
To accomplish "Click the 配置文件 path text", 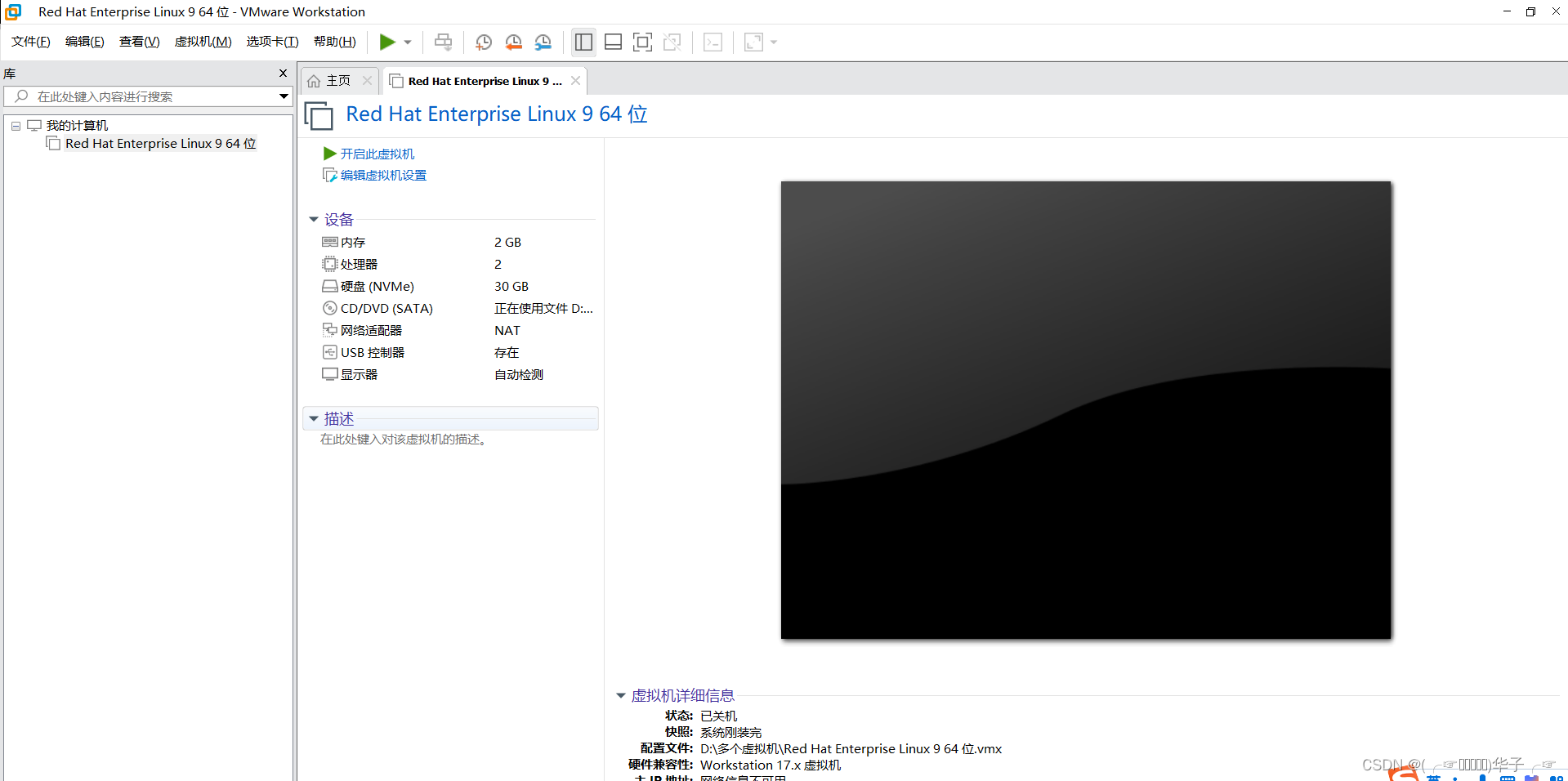I will click(851, 748).
